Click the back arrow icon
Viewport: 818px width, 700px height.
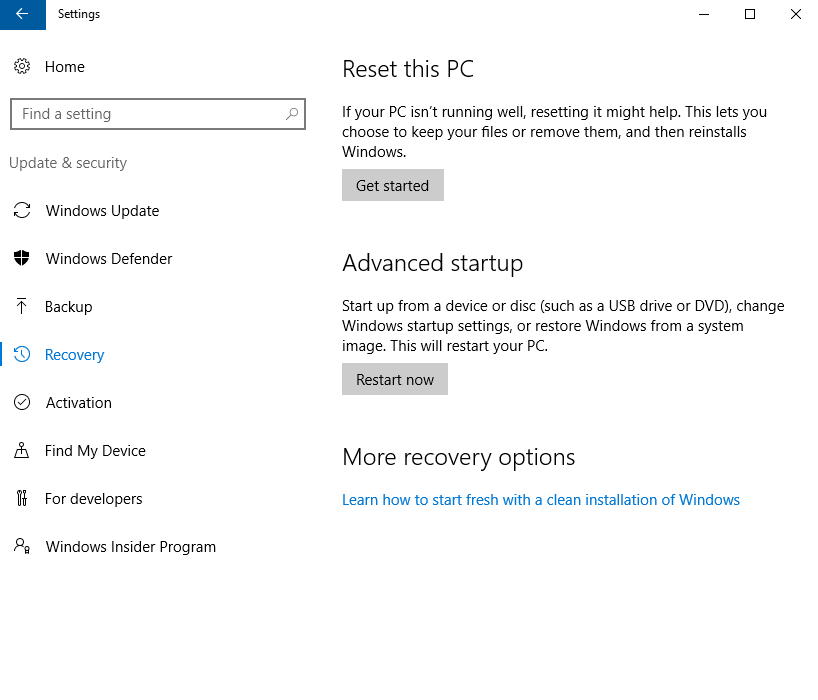pos(22,14)
